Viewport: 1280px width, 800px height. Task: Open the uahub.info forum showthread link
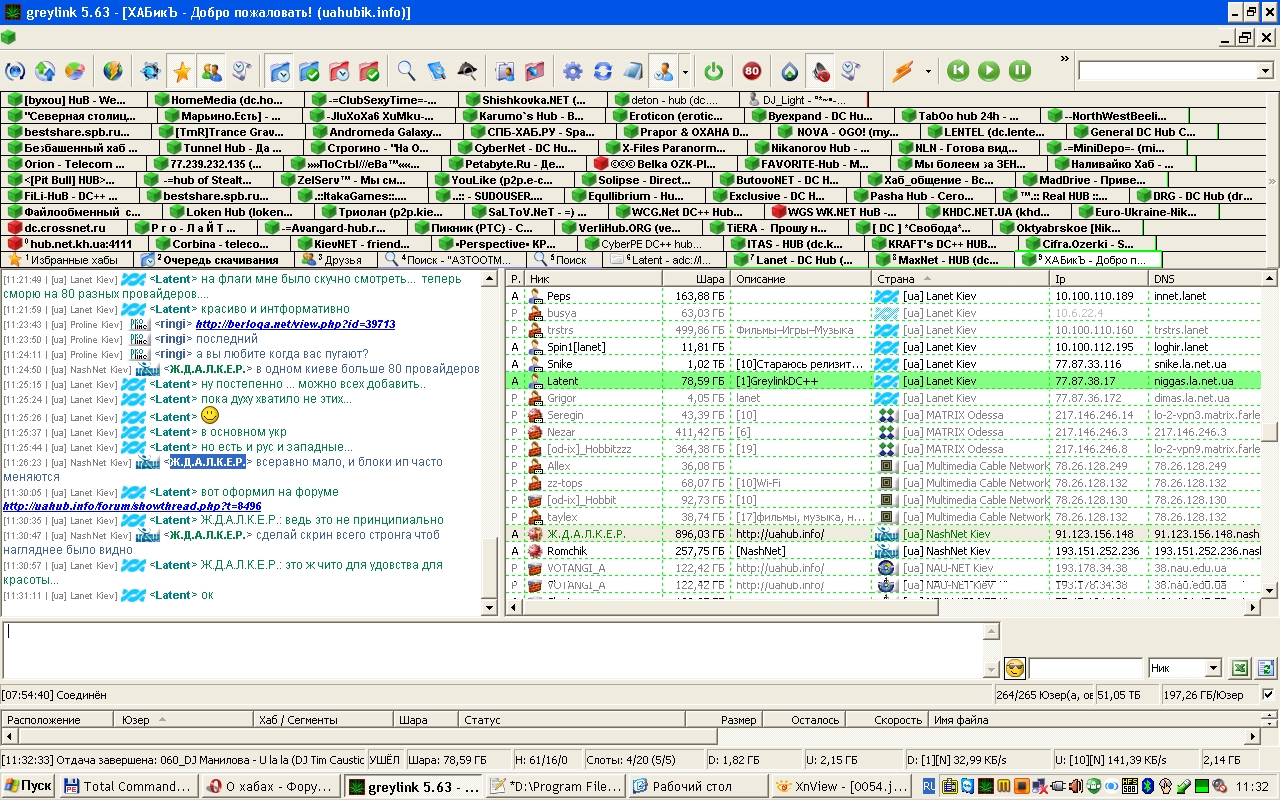[x=132, y=506]
